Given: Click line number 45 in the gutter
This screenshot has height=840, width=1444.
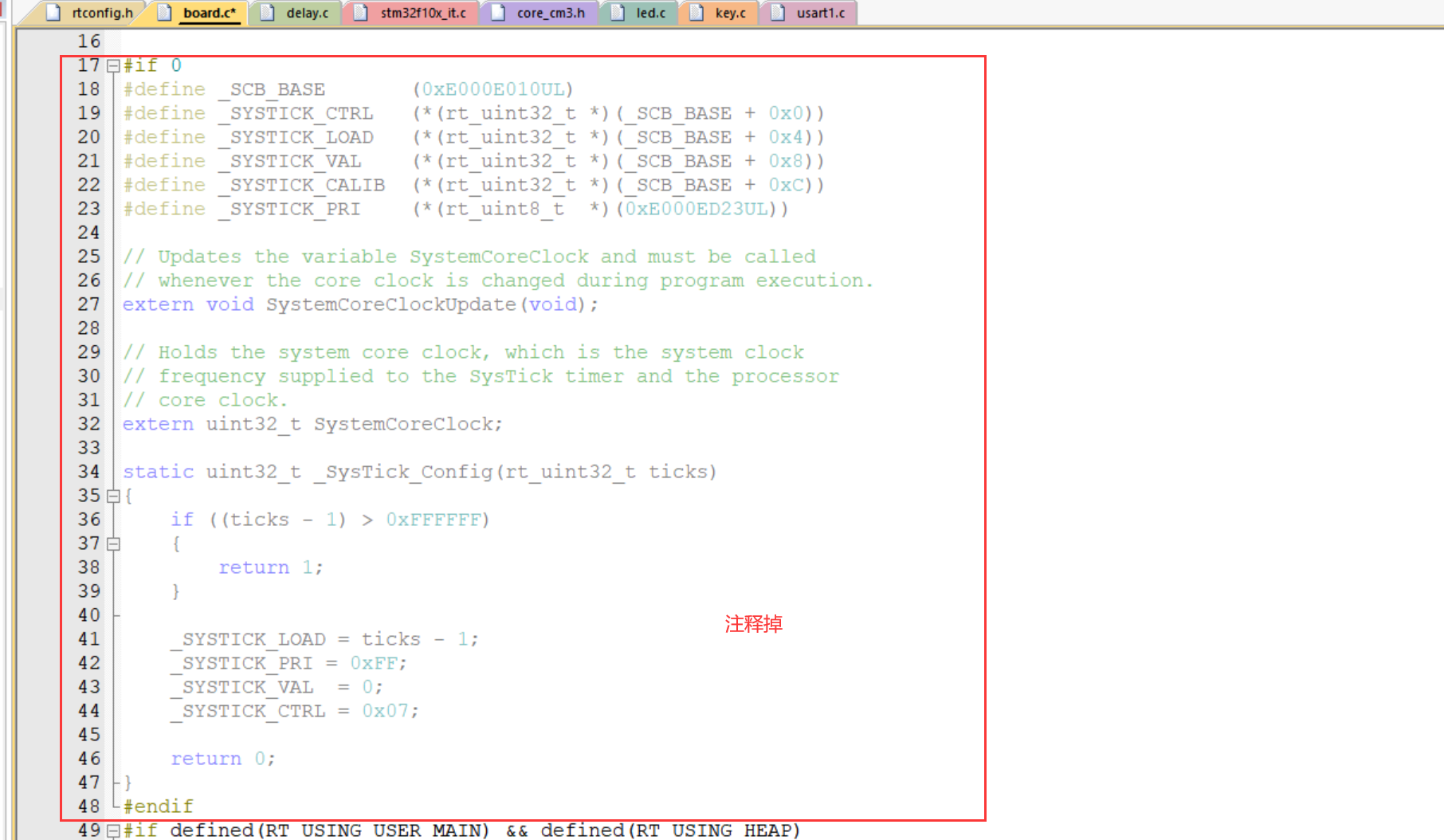Looking at the screenshot, I should coord(89,735).
